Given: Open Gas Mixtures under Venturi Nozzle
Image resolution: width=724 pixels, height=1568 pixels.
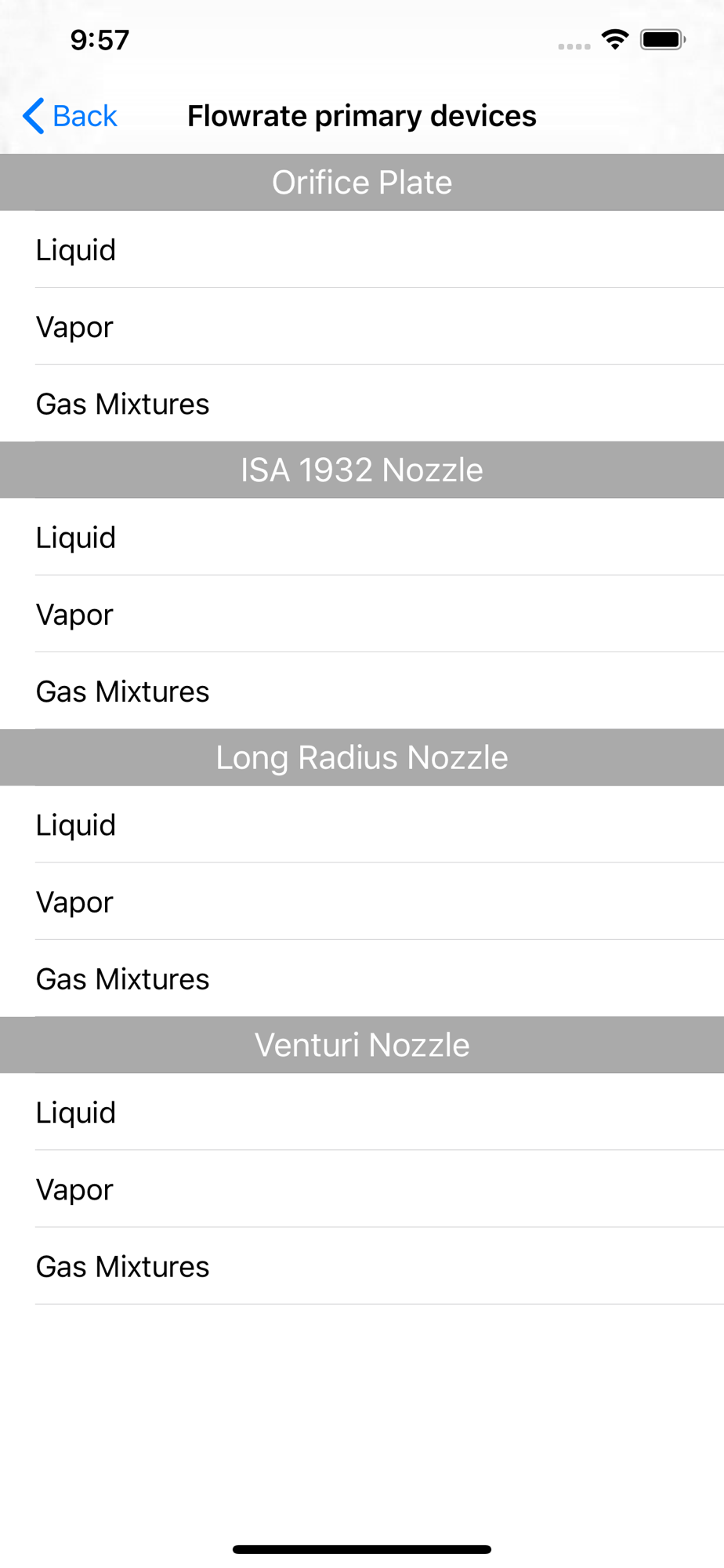Looking at the screenshot, I should [362, 1266].
